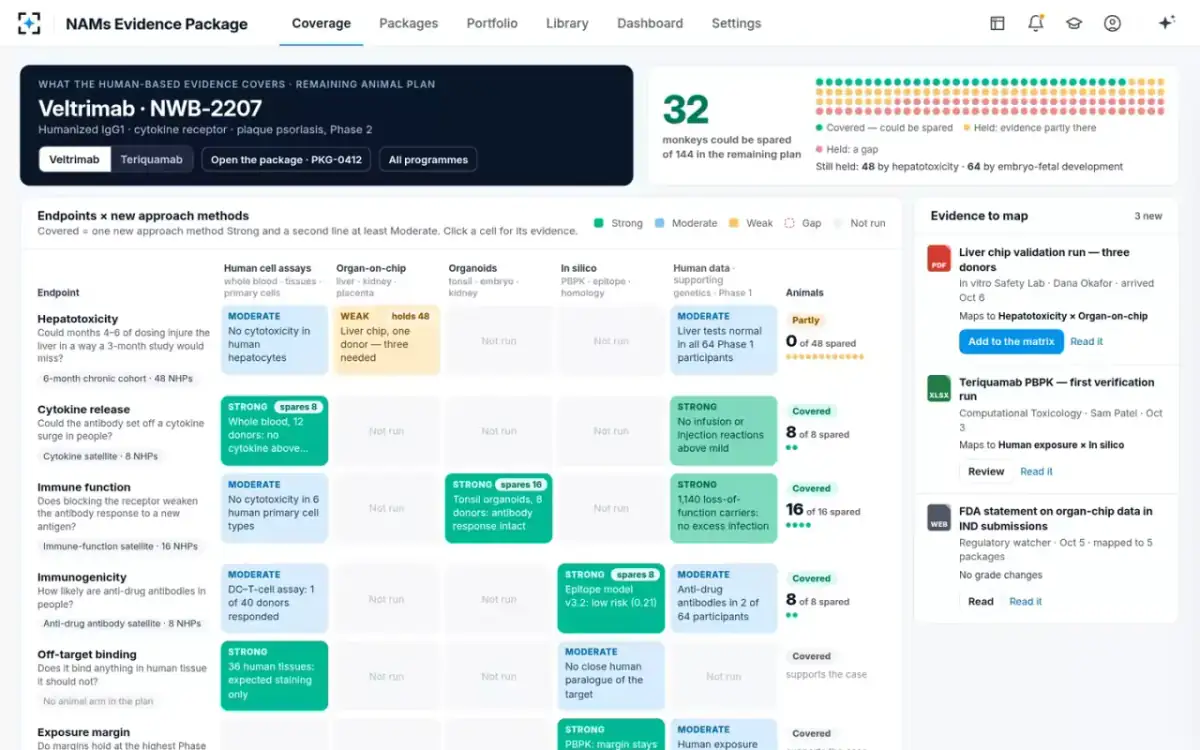1200x750 pixels.
Task: Open the layout panel icon
Action: [x=997, y=23]
